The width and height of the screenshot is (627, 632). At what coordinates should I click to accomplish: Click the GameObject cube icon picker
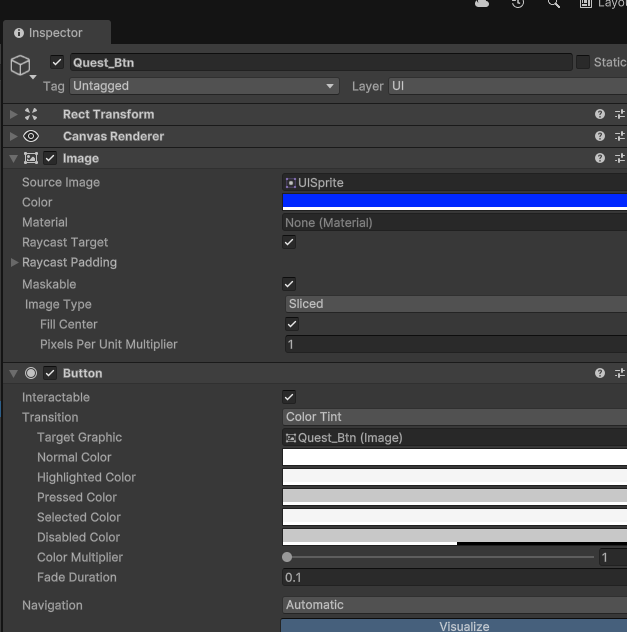pyautogui.click(x=20, y=66)
